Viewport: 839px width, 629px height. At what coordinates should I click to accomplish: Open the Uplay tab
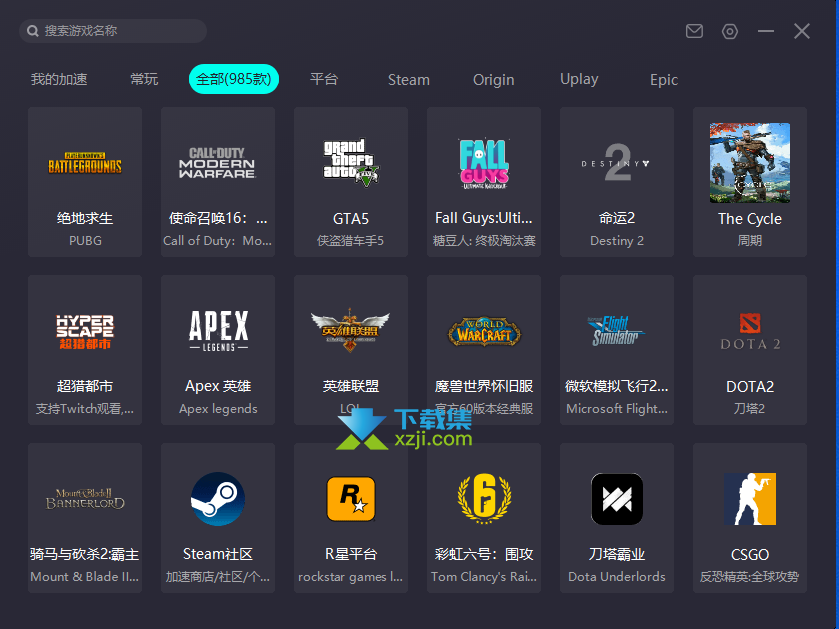click(579, 79)
